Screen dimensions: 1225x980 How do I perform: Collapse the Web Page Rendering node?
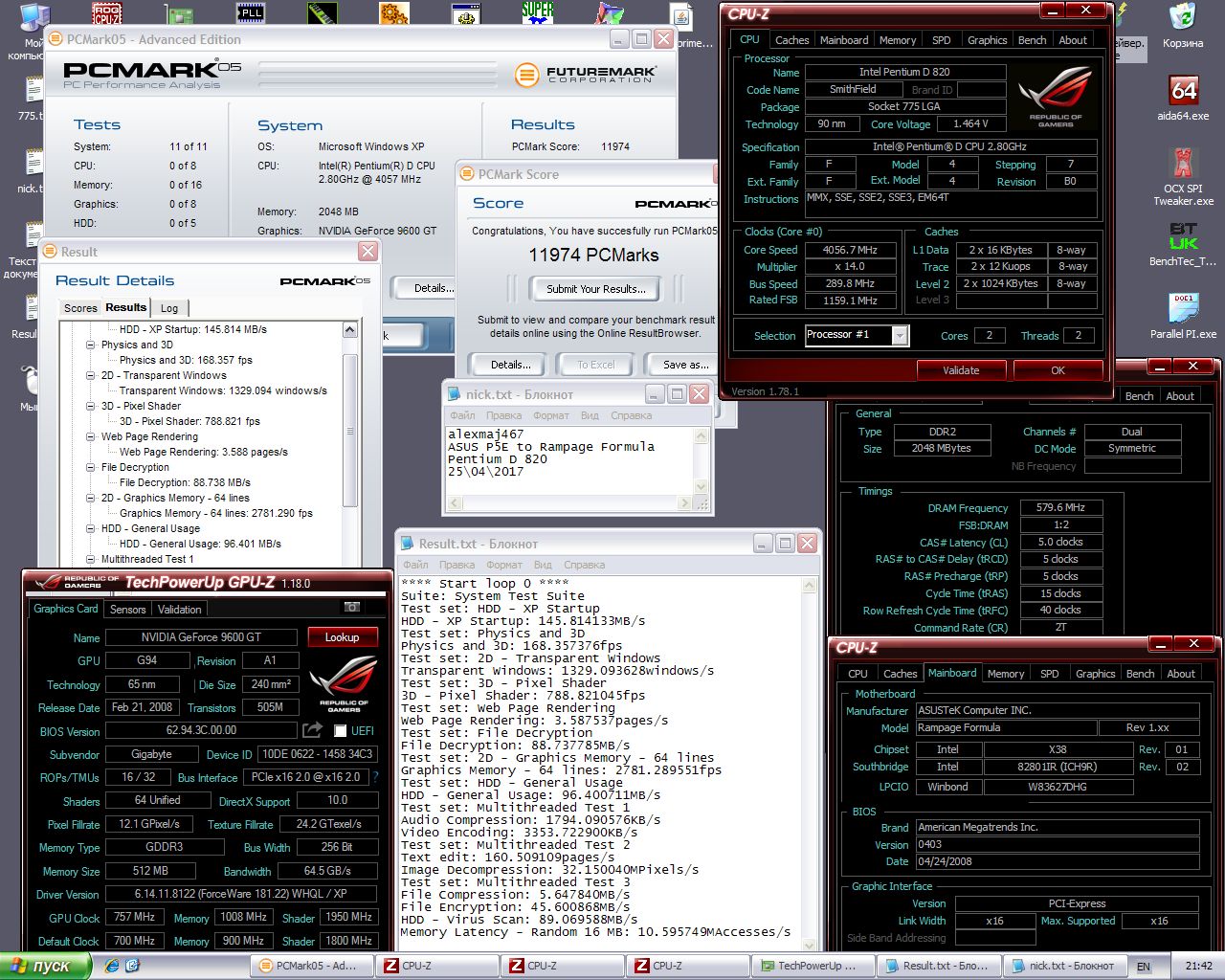pos(91,436)
